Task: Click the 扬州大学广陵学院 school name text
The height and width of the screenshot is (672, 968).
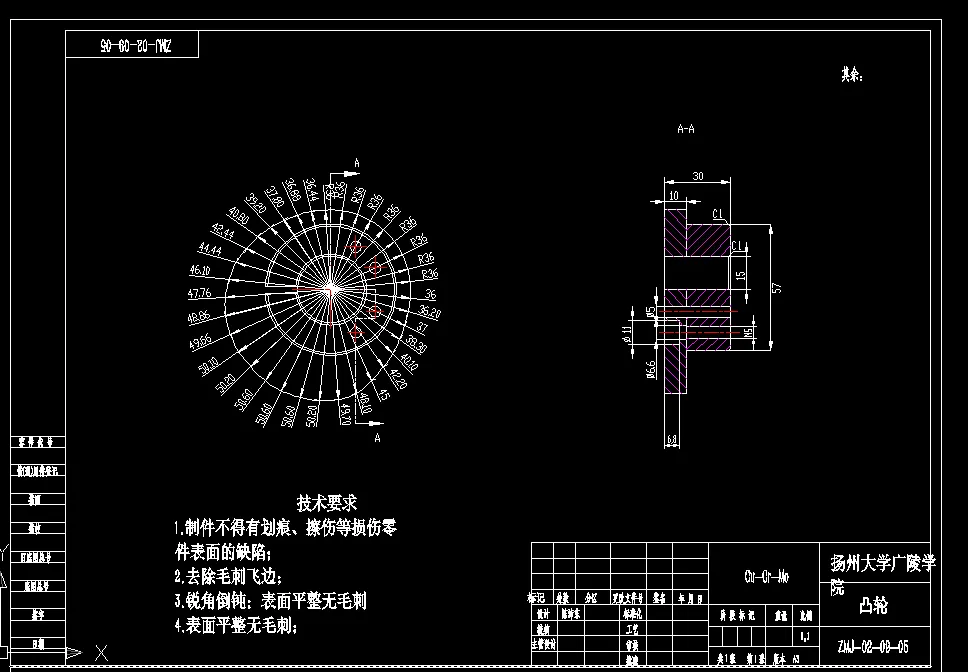Action: click(x=883, y=560)
